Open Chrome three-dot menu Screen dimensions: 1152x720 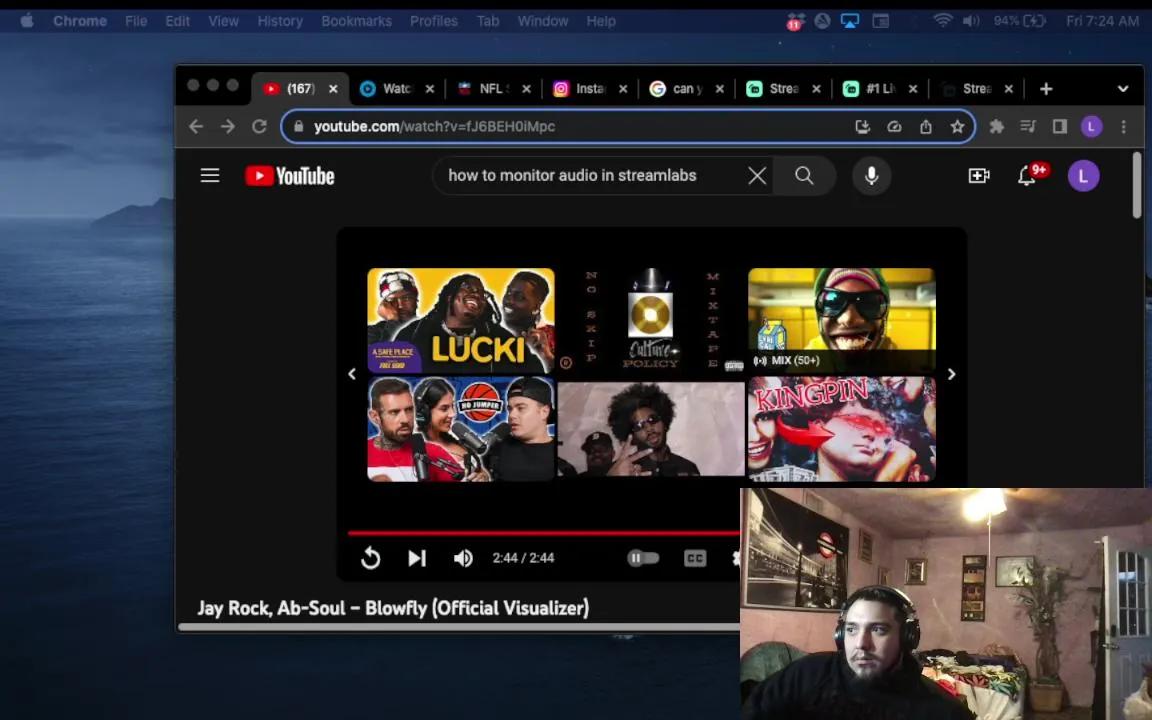(x=1123, y=126)
